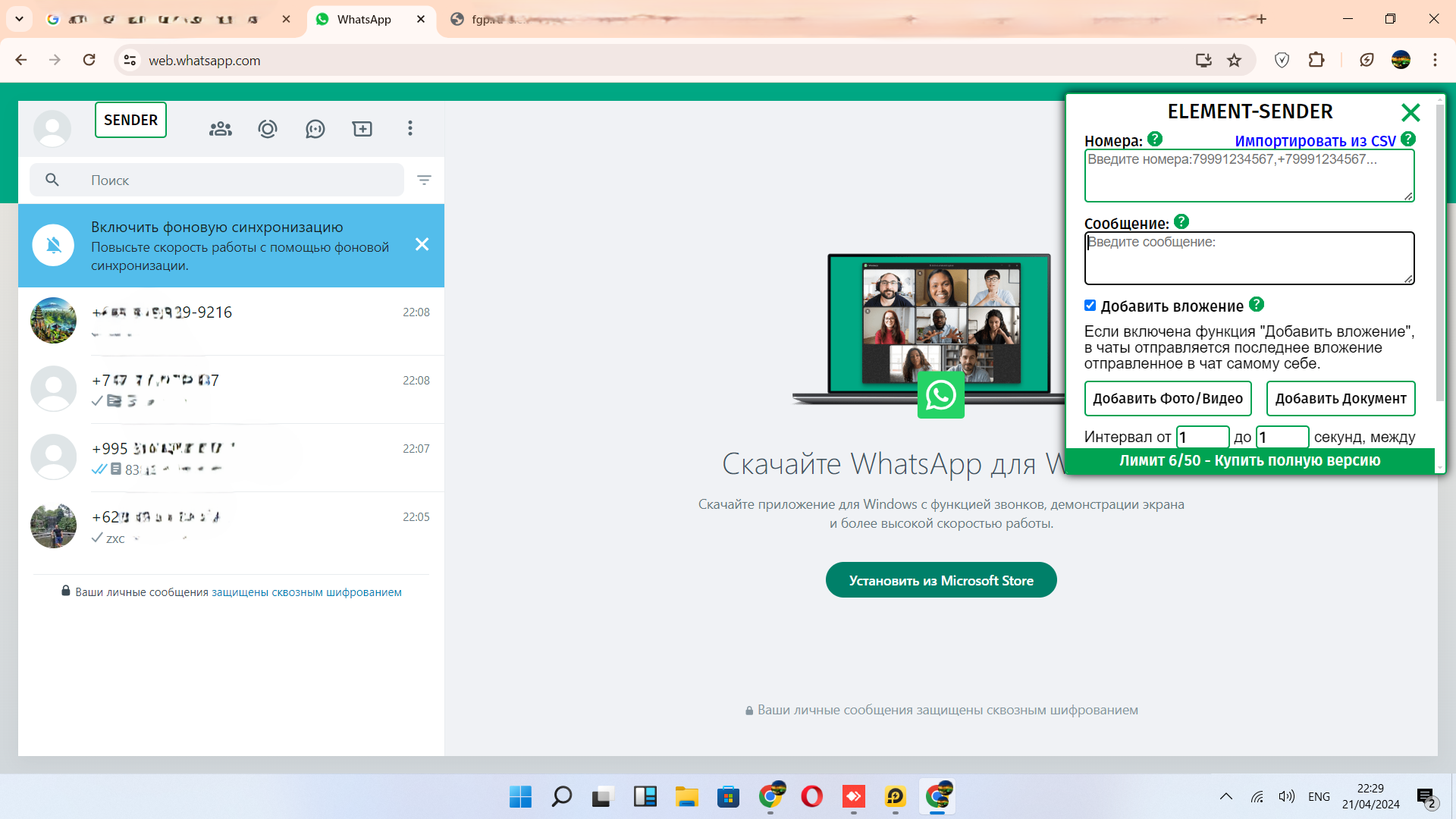
Task: Switch to the WhatsApp browser tab
Action: pos(372,19)
